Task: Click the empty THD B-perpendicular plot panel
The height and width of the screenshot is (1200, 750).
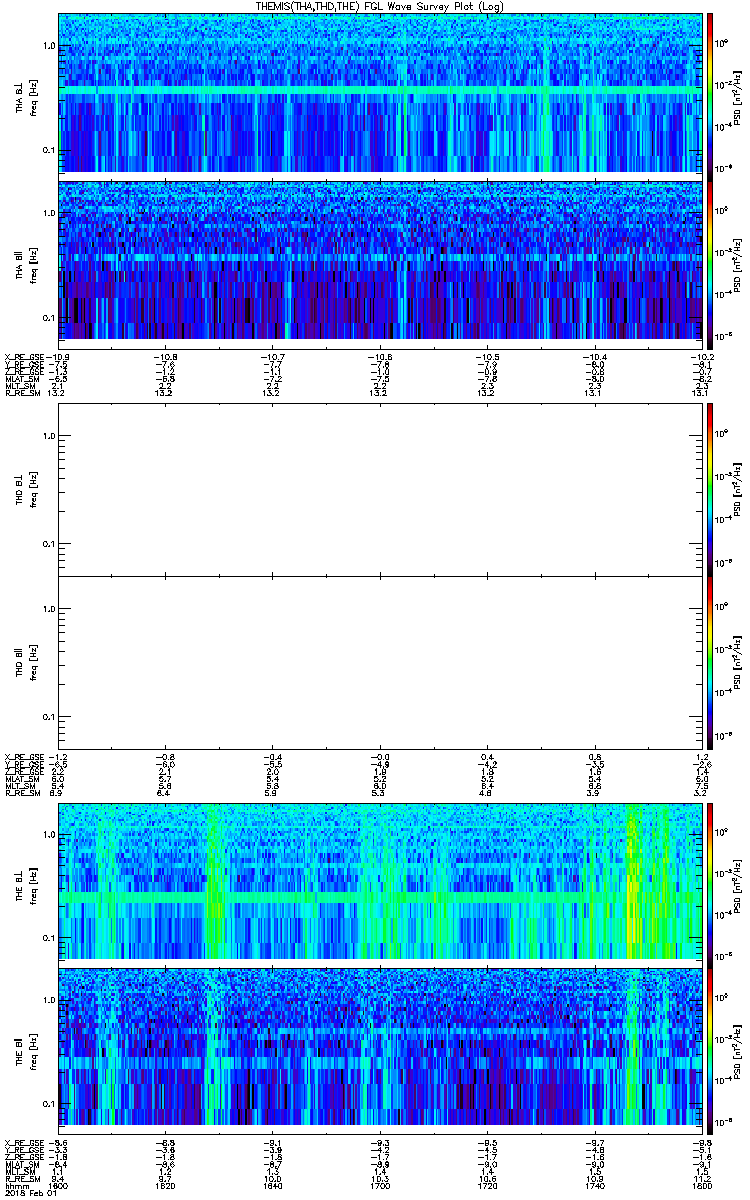Action: [x=379, y=489]
